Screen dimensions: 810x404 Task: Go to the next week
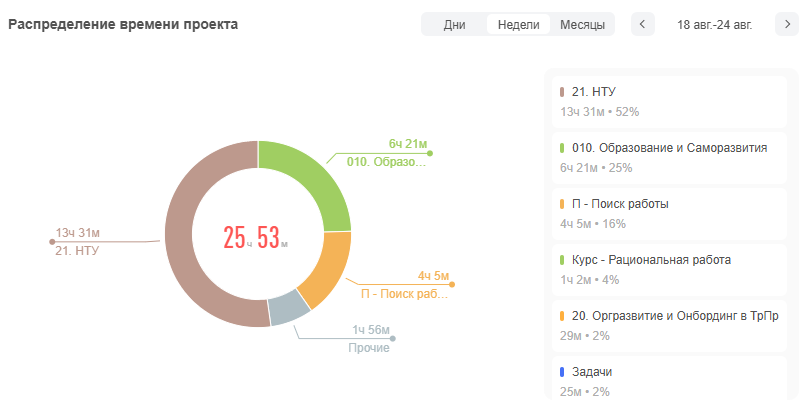tap(788, 24)
